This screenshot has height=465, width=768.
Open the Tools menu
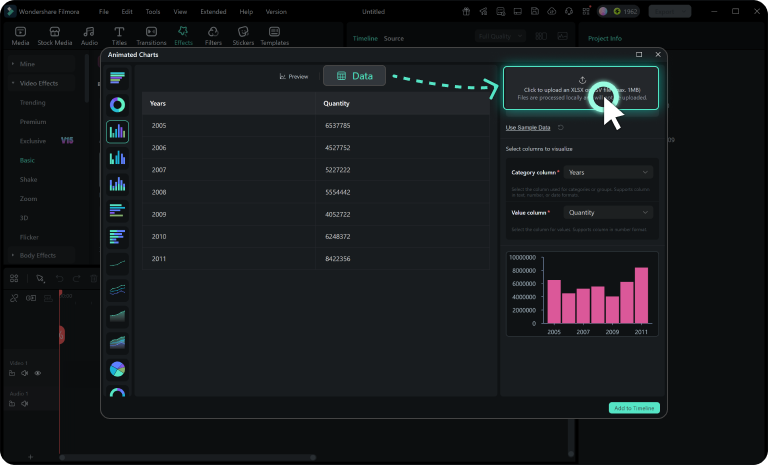[x=153, y=11]
